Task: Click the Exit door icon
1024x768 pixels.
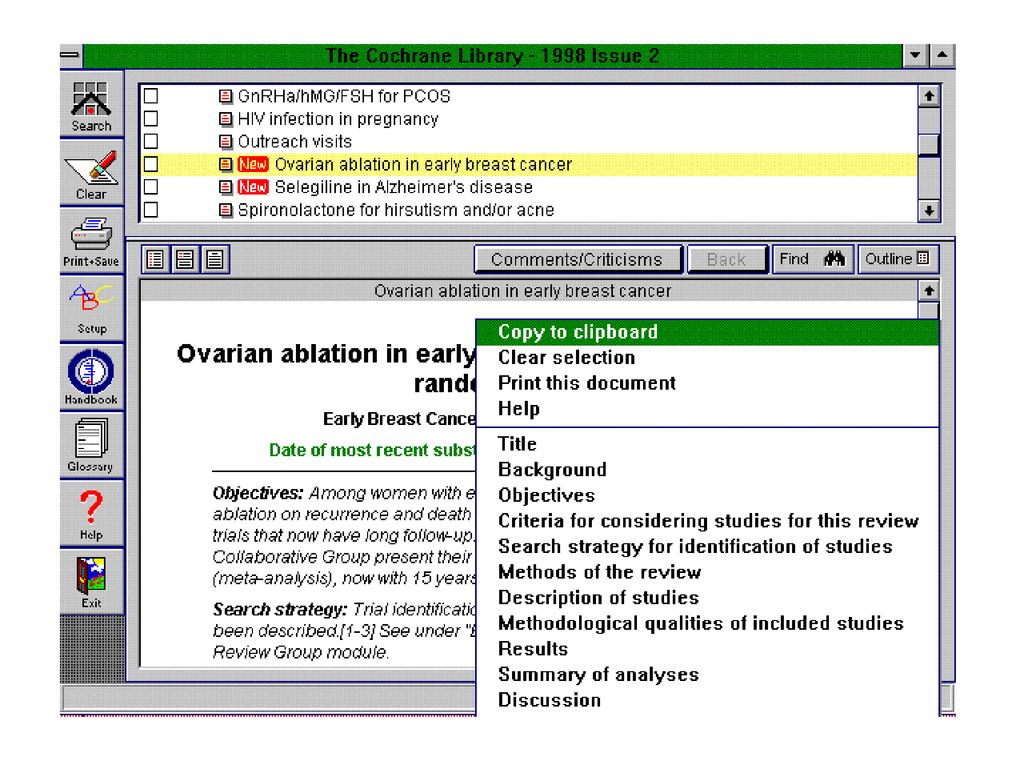Action: [x=91, y=581]
